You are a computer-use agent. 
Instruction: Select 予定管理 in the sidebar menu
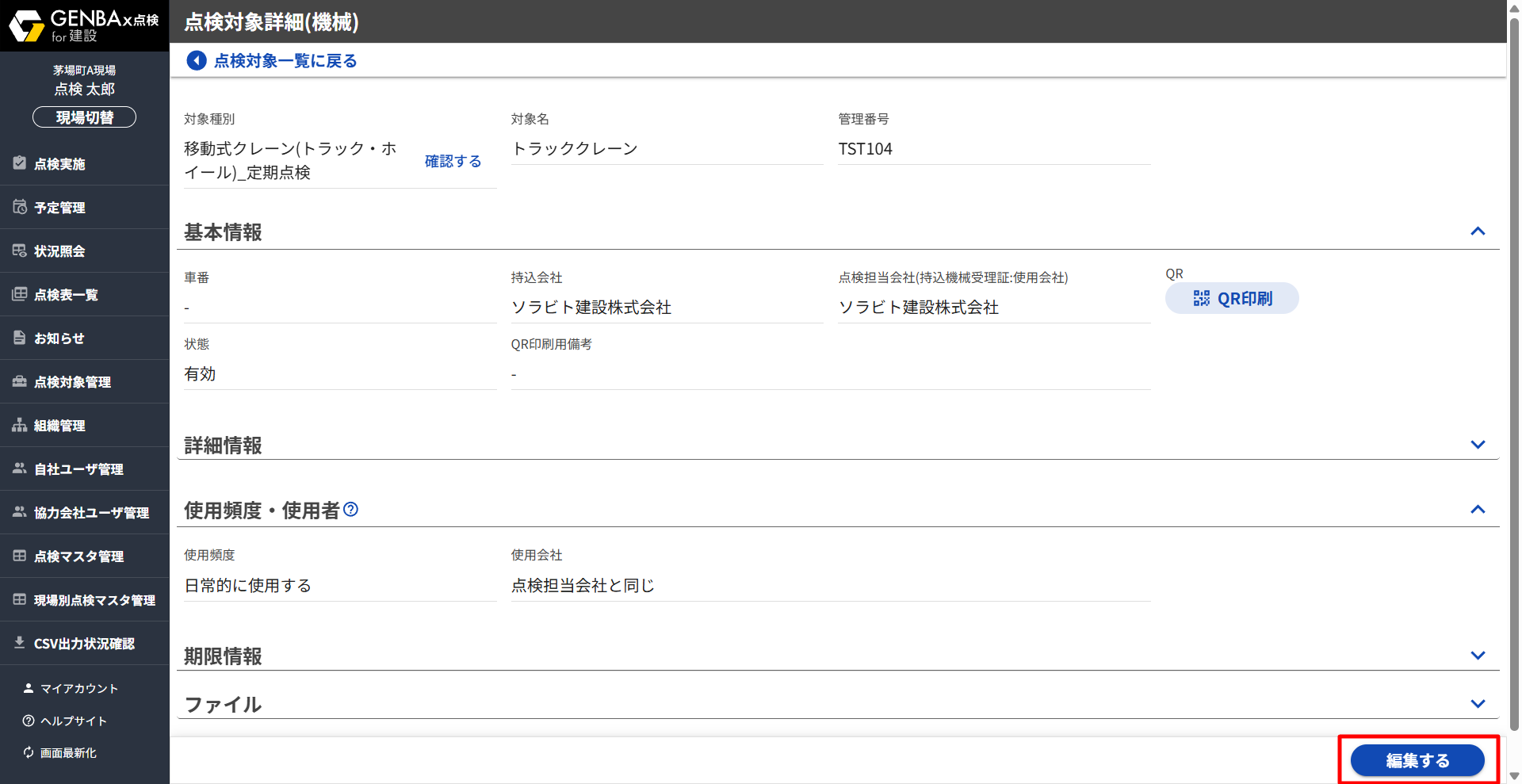[x=59, y=208]
